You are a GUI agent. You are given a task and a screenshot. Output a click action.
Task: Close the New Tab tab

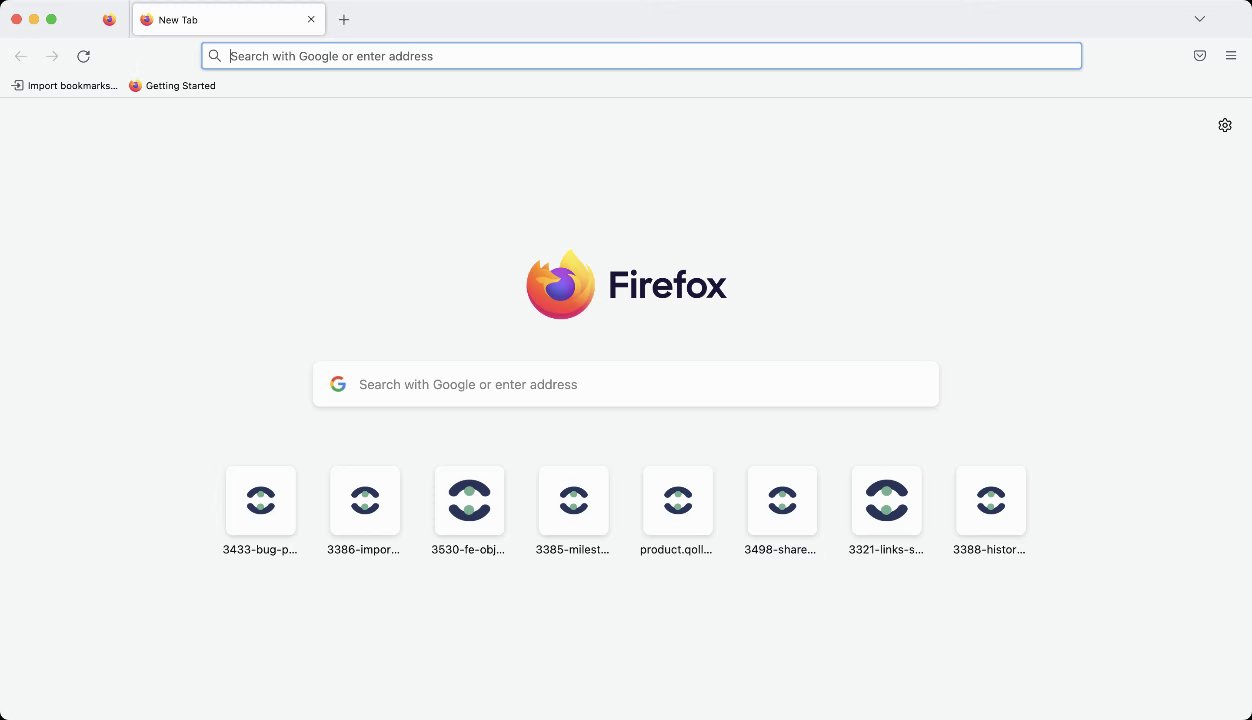click(311, 20)
